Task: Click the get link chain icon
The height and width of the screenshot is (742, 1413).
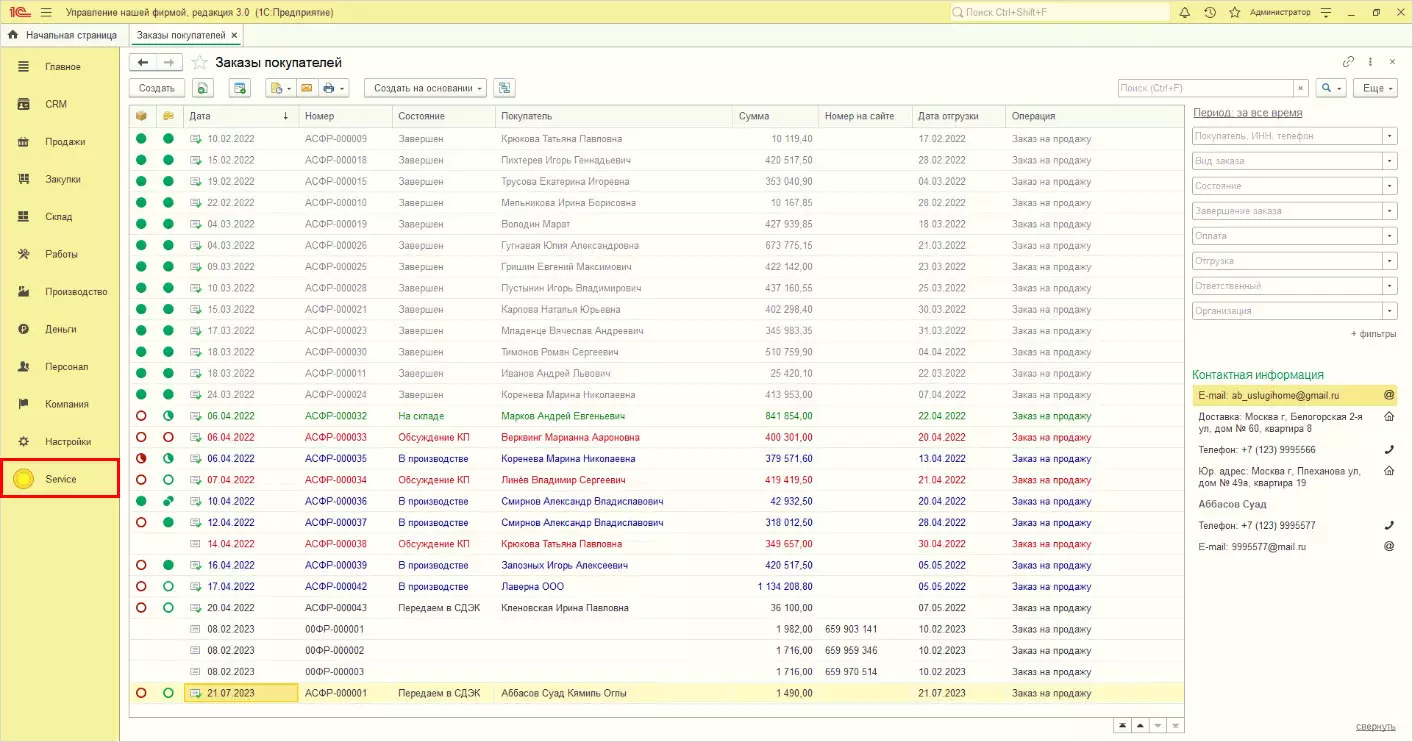Action: (x=1348, y=62)
